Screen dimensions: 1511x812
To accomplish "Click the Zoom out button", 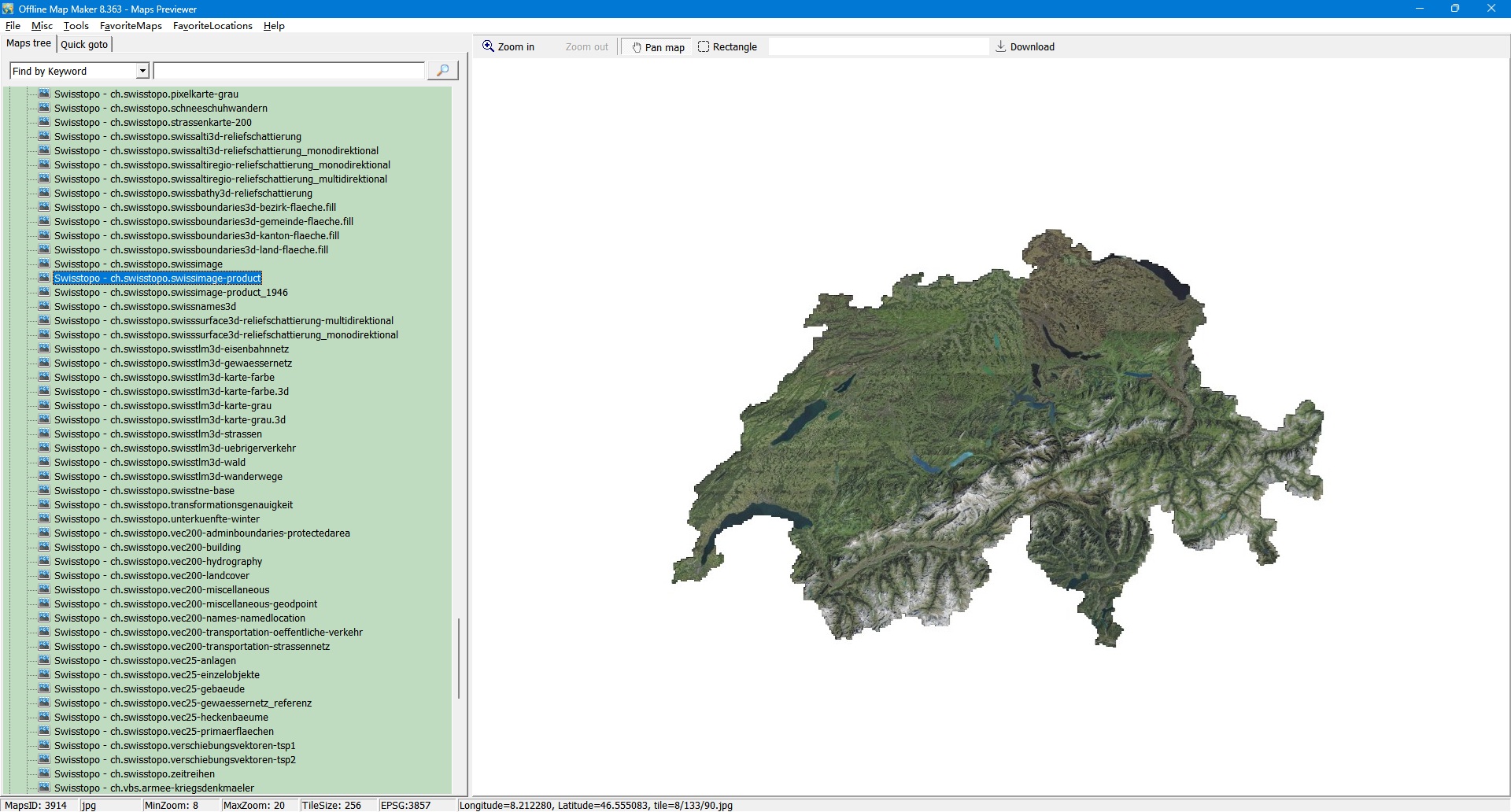I will click(586, 47).
